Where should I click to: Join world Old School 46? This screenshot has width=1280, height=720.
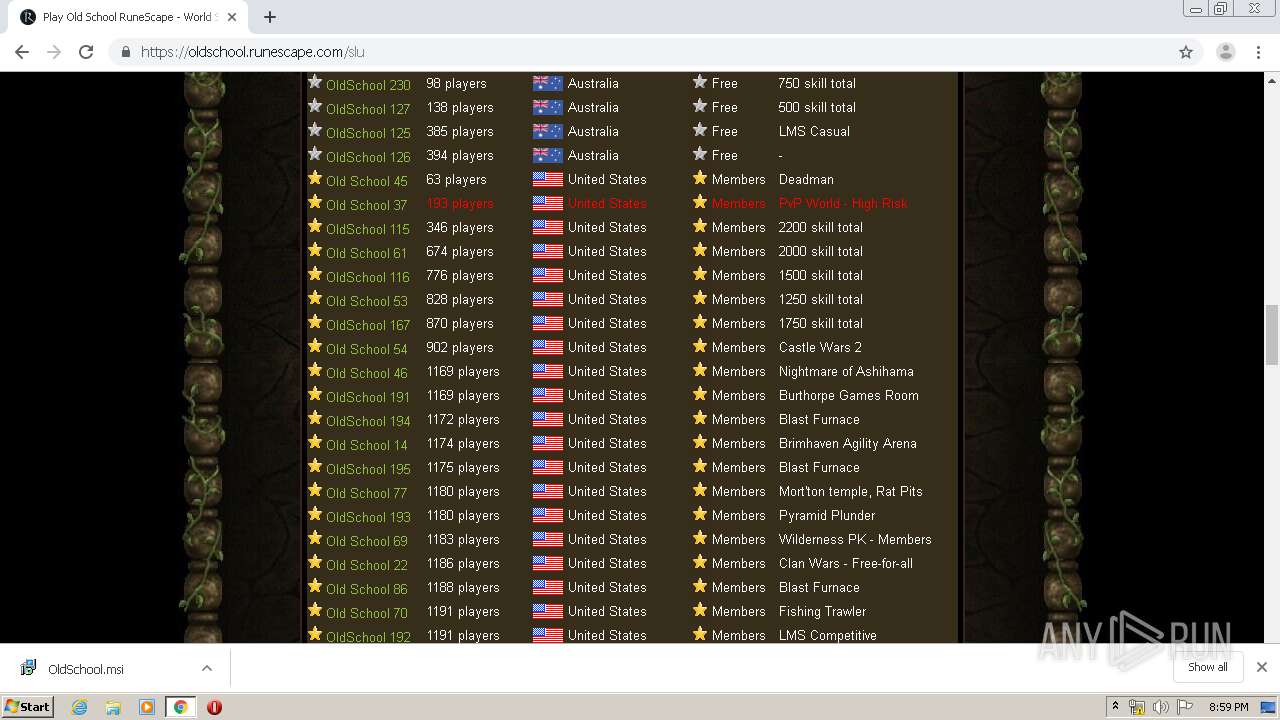click(x=367, y=373)
